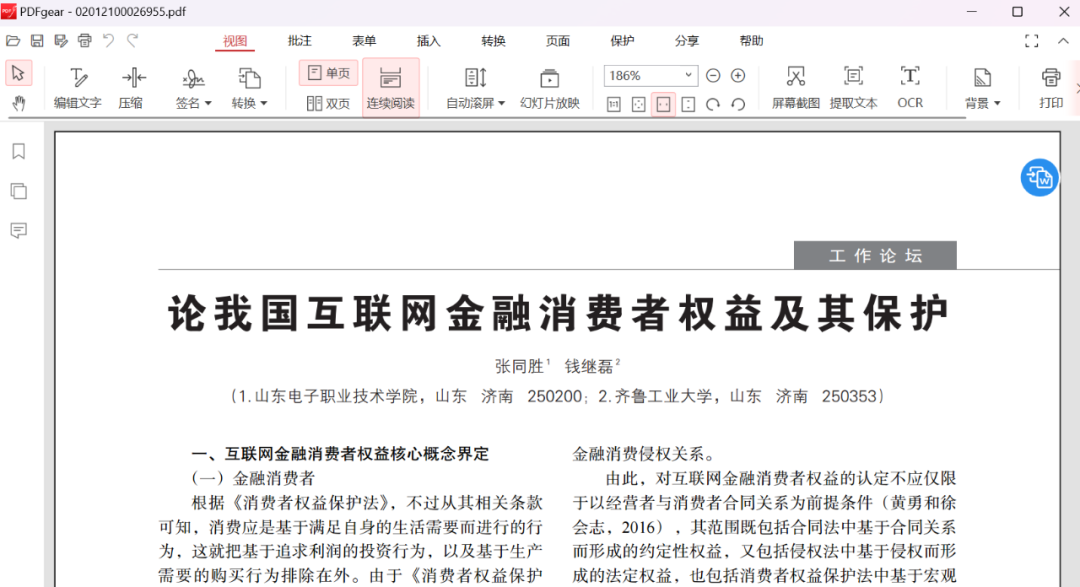Open the 编辑文字 text editing tool
The width and height of the screenshot is (1080, 587).
(x=78, y=88)
